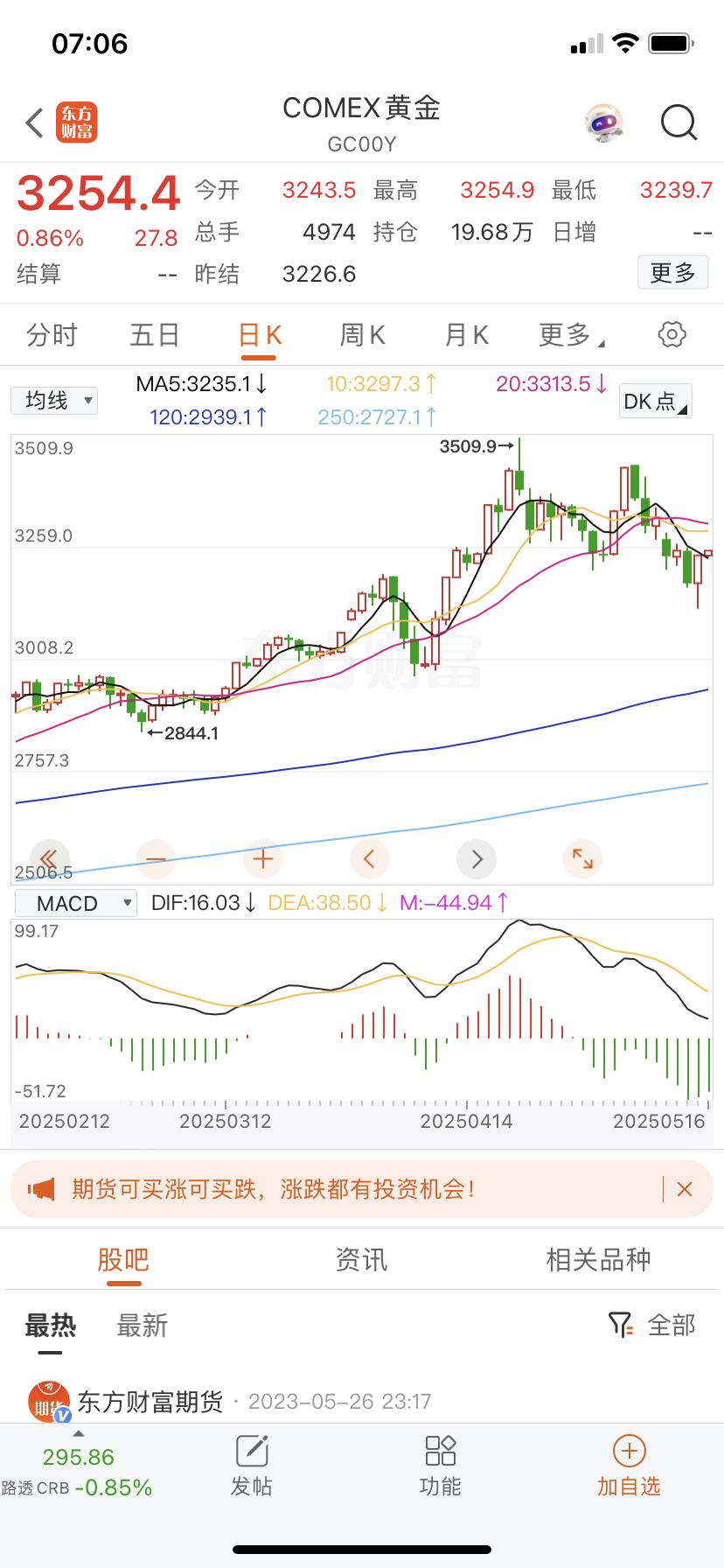Tap the back arrow icon

[x=34, y=123]
